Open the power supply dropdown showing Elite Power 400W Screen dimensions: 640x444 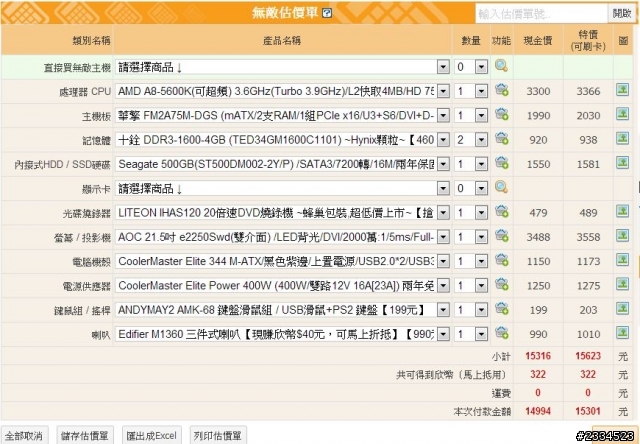click(x=282, y=286)
